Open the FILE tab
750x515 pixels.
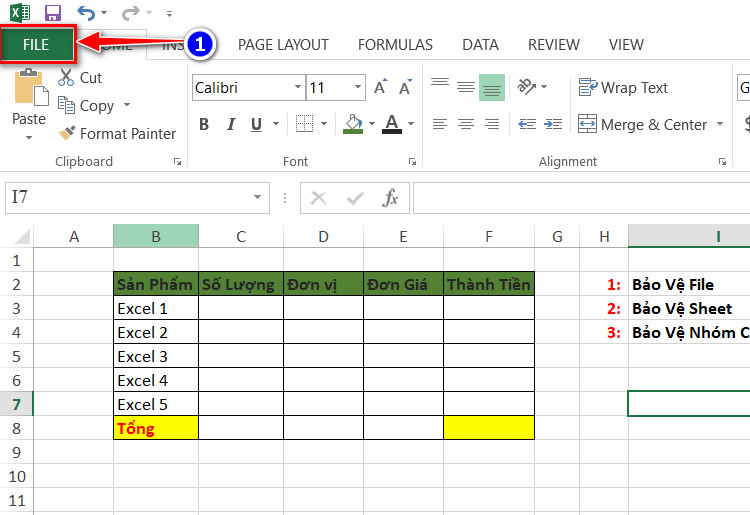click(x=37, y=44)
